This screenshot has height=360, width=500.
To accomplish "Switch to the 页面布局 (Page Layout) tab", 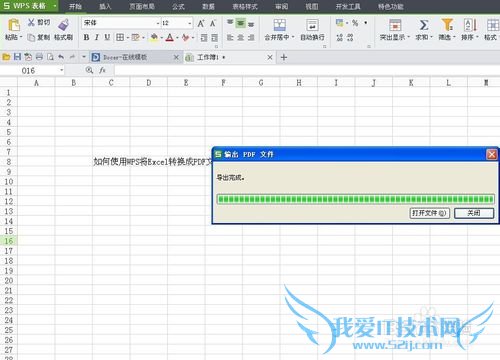I will click(142, 6).
